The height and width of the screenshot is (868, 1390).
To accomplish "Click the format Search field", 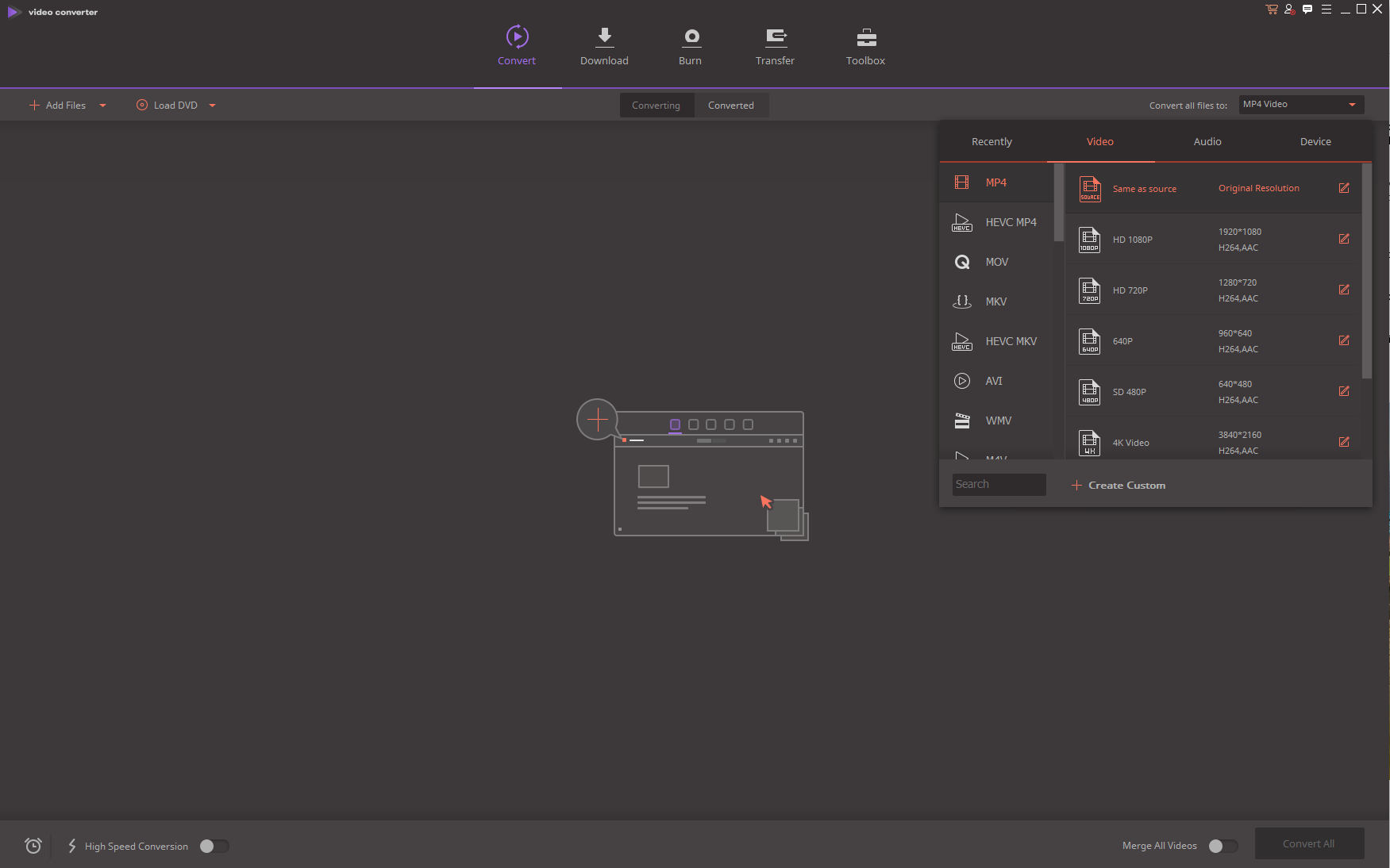I will click(999, 485).
